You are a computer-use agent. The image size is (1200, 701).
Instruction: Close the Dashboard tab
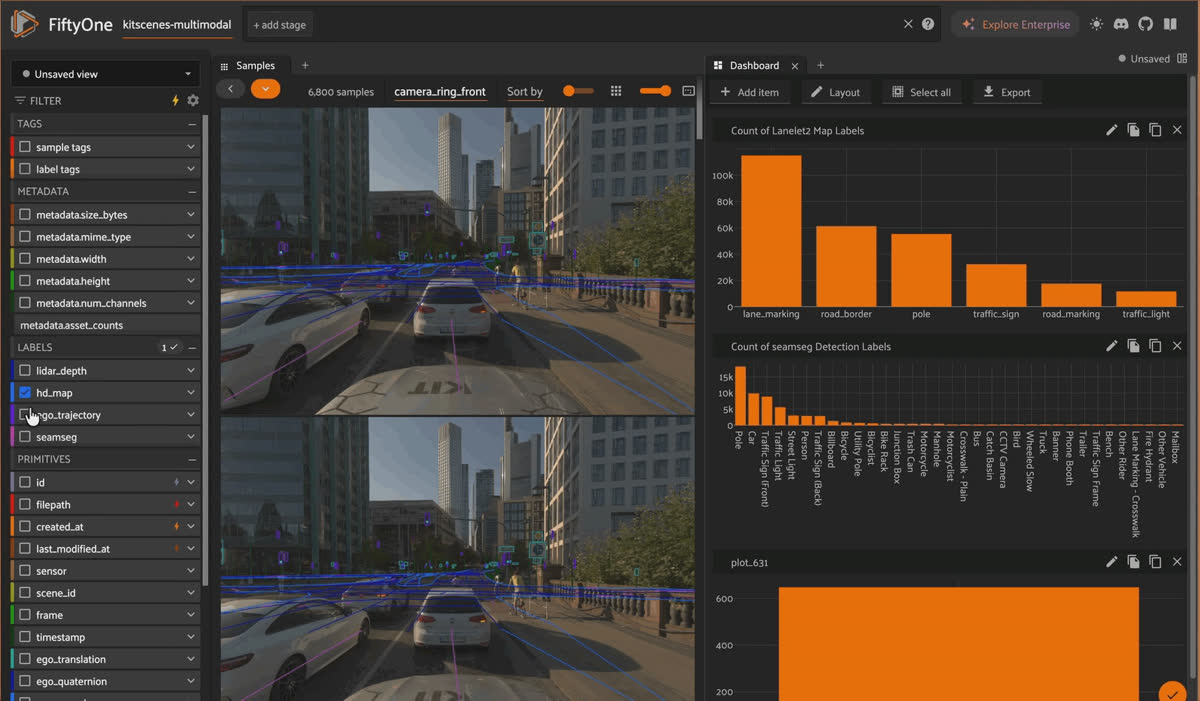(795, 66)
